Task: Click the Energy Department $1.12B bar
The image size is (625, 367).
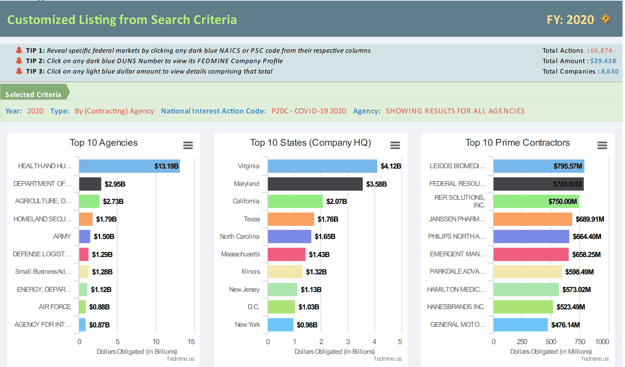Action: [x=83, y=289]
